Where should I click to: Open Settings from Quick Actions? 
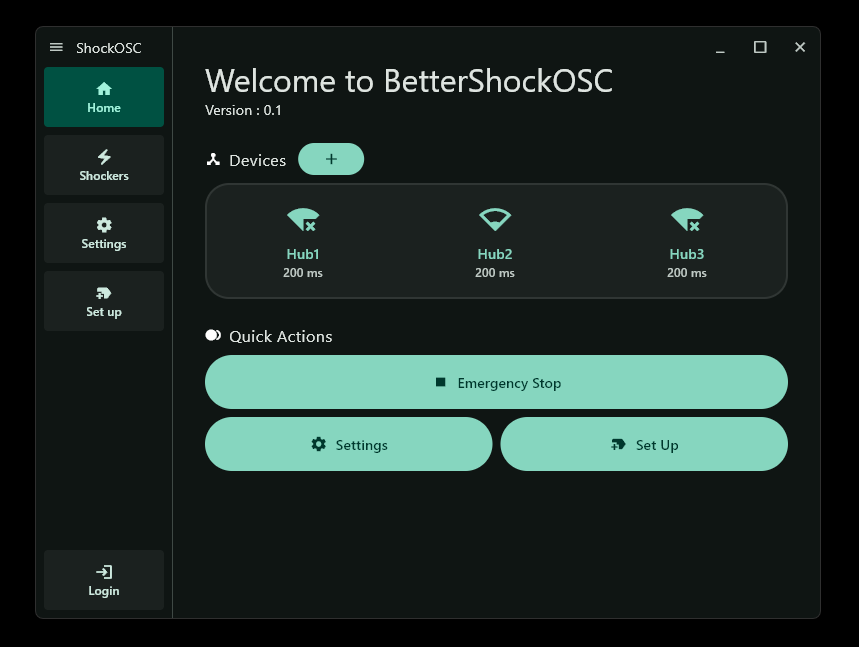point(348,444)
